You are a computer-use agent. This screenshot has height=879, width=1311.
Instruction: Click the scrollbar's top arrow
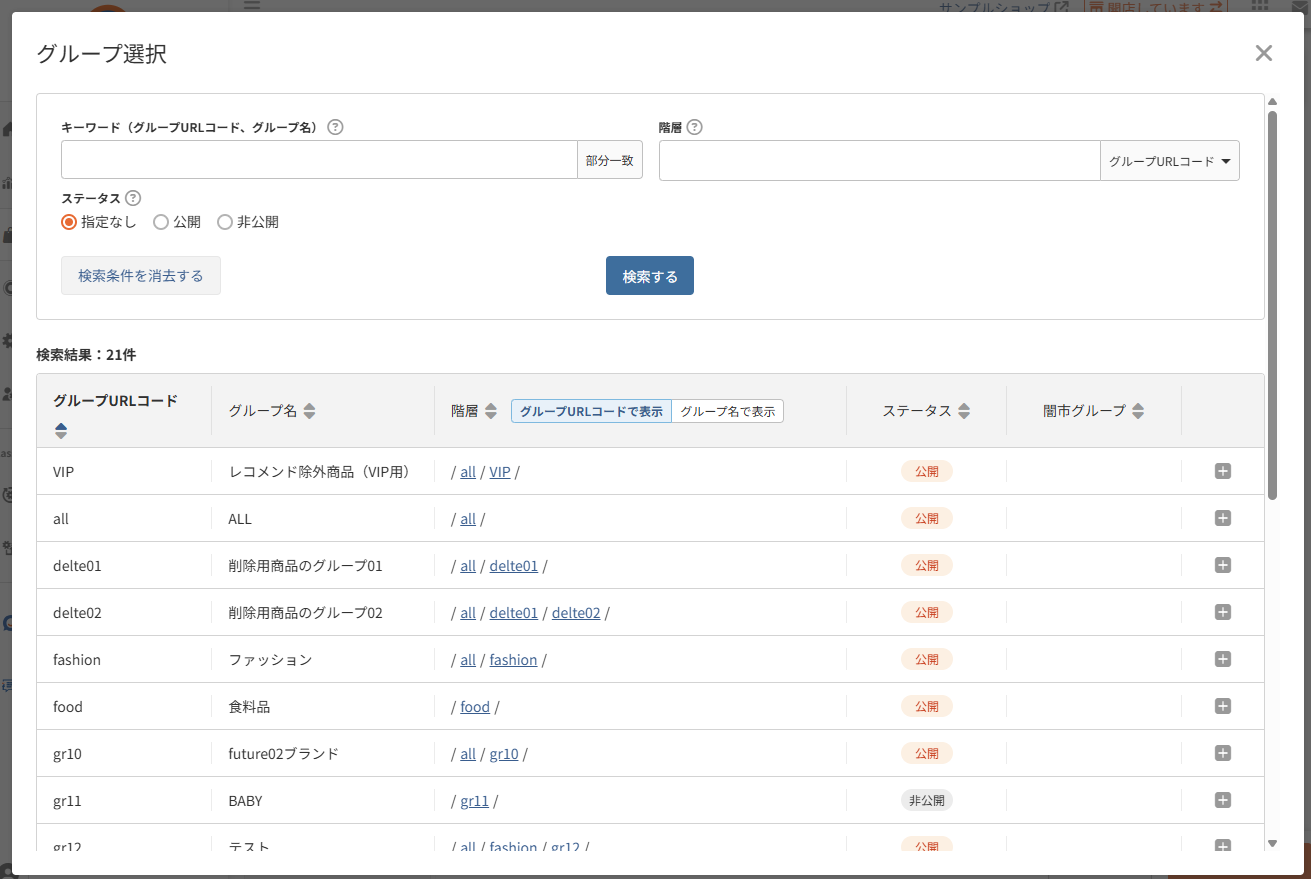click(1272, 101)
